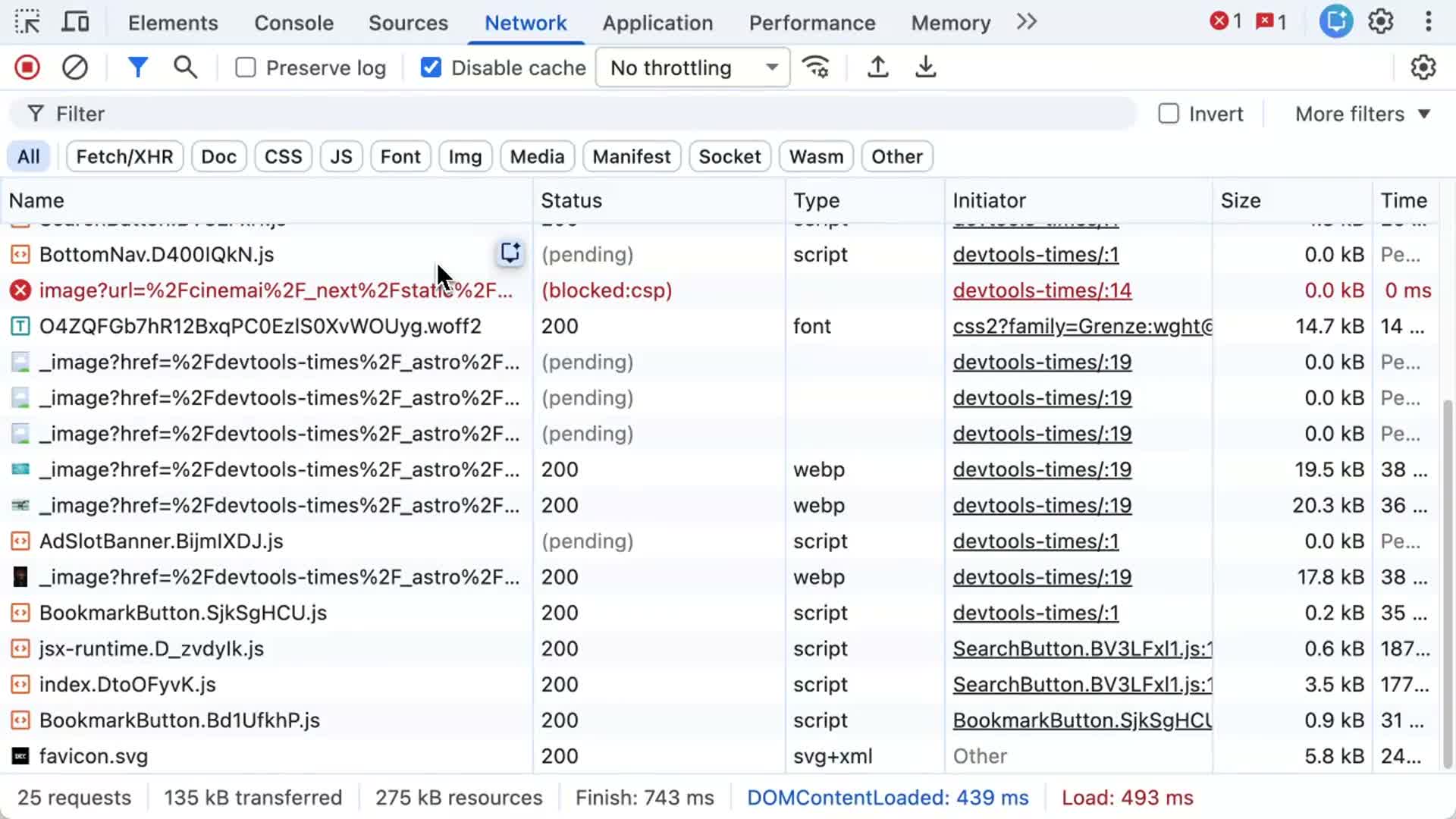Select the inspect element tool
The width and height of the screenshot is (1456, 819).
click(x=27, y=21)
